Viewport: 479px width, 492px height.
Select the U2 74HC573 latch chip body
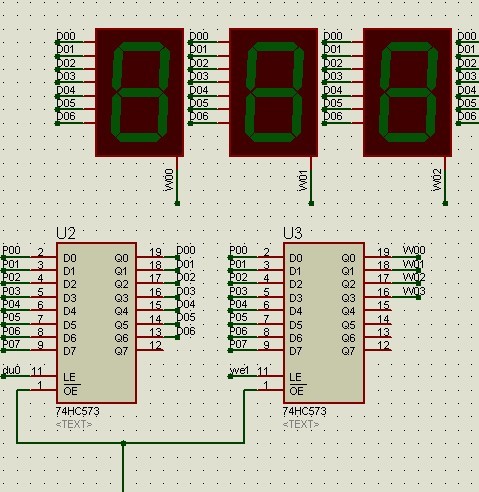click(x=97, y=323)
